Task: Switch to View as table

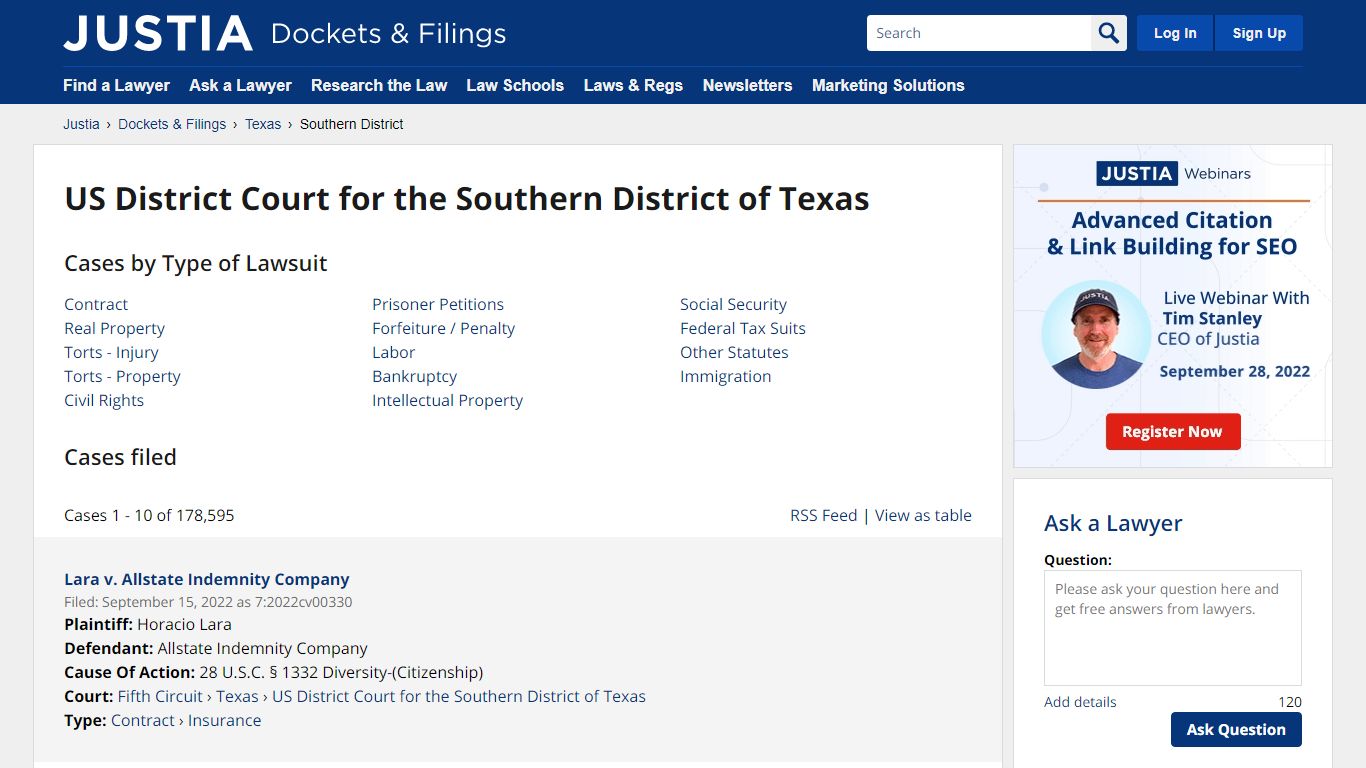Action: pos(923,515)
